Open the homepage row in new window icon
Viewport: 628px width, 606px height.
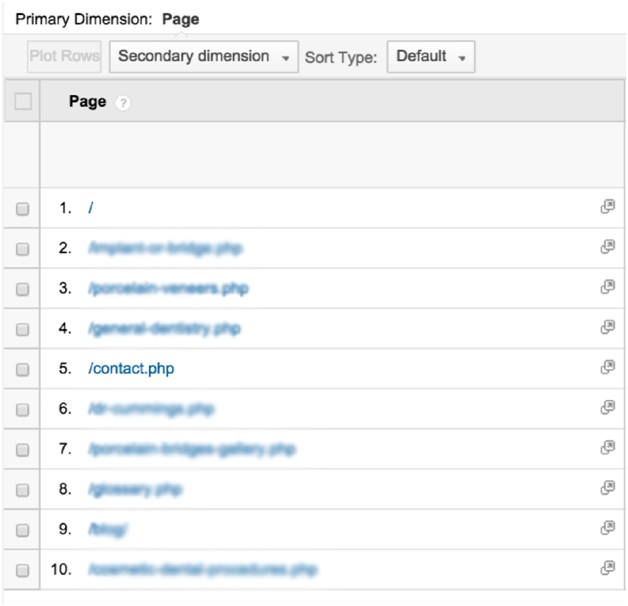[606, 207]
